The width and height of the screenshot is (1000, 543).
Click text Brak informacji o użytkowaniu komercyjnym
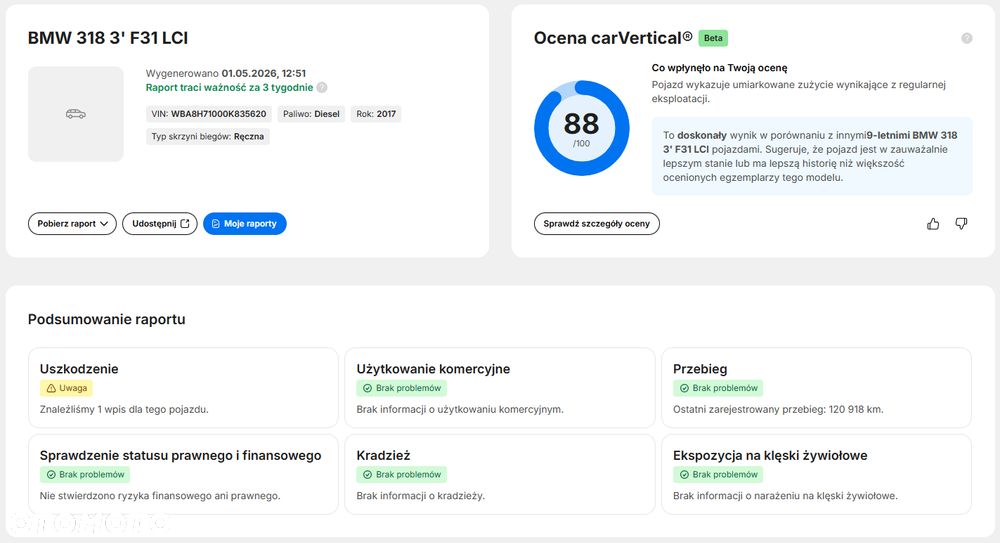pos(460,410)
